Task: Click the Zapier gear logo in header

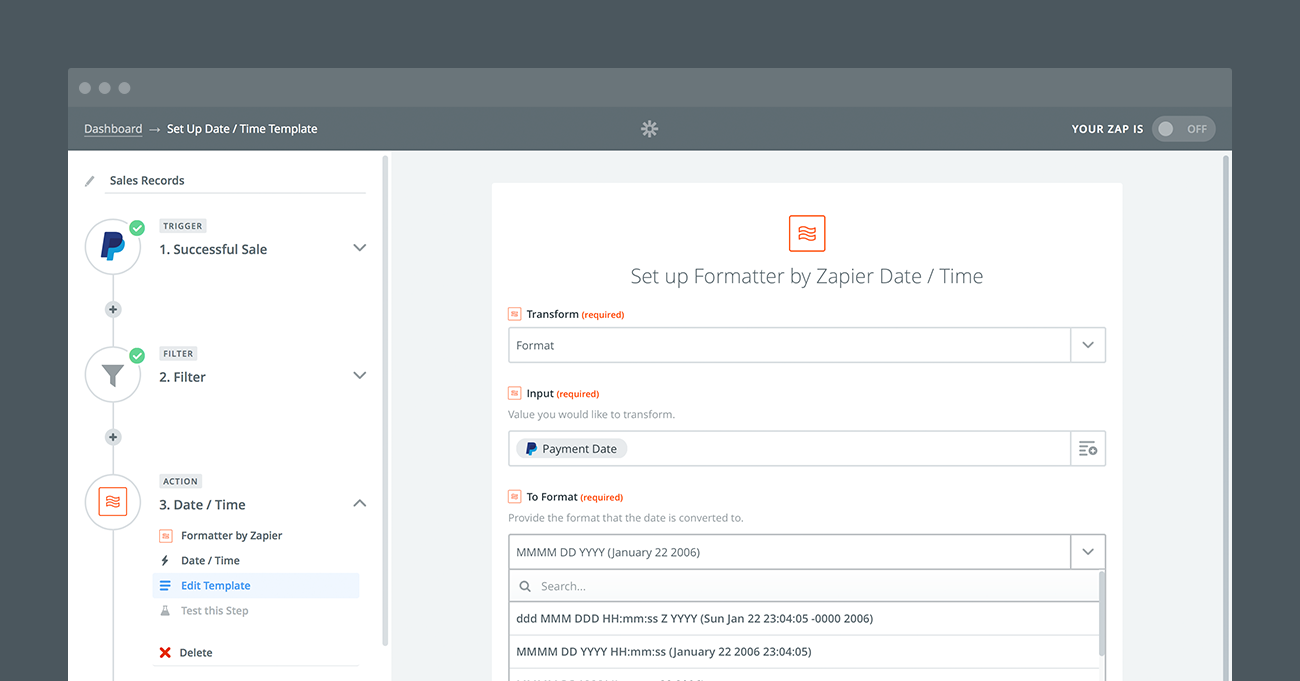Action: [650, 129]
